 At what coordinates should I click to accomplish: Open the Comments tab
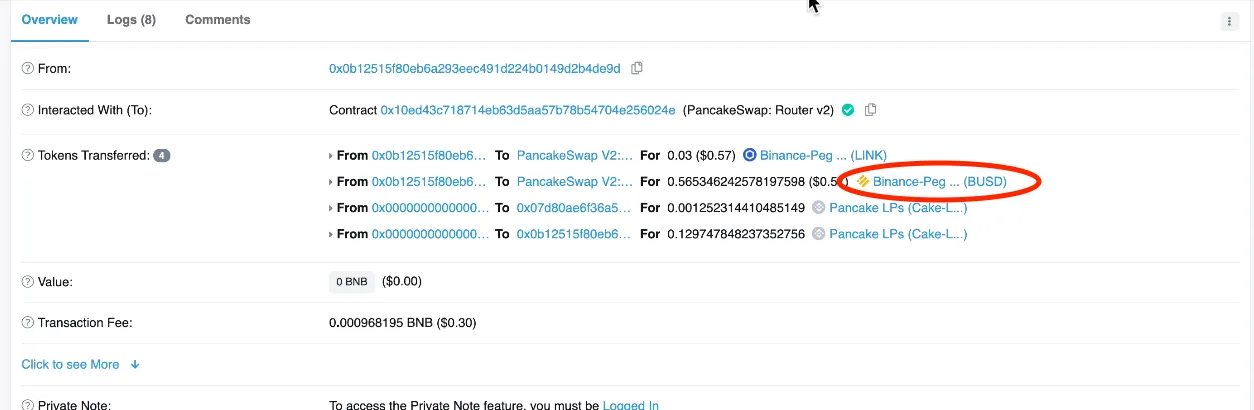[218, 20]
